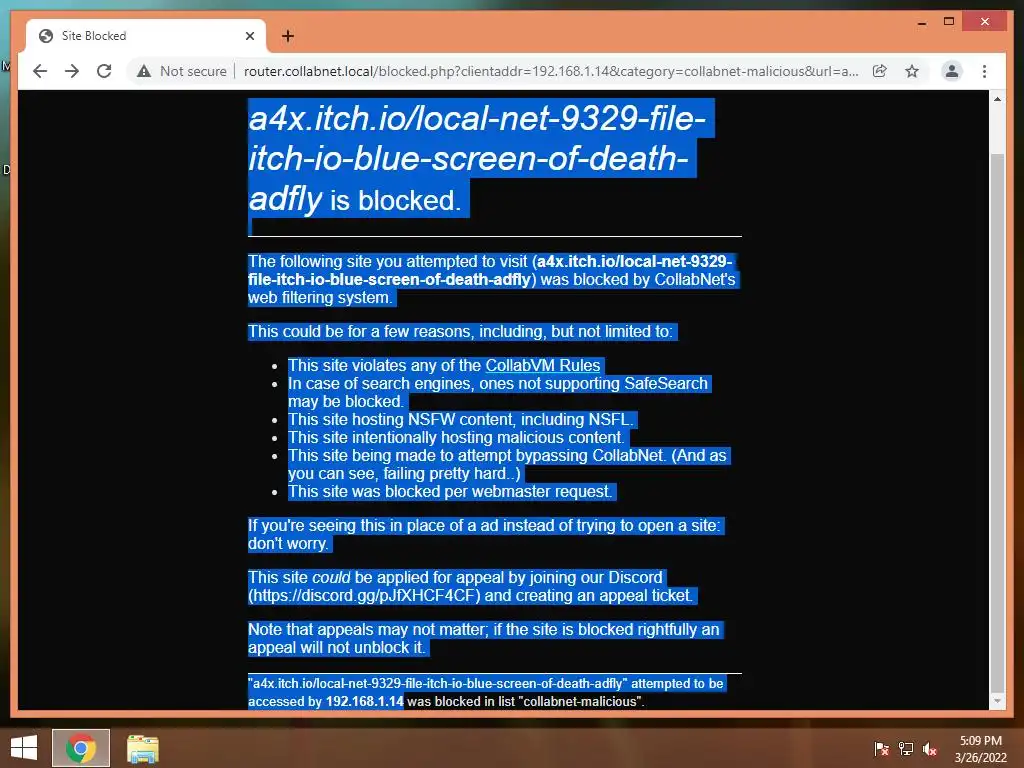Click the IP address 192.168.1.14 text

364,701
